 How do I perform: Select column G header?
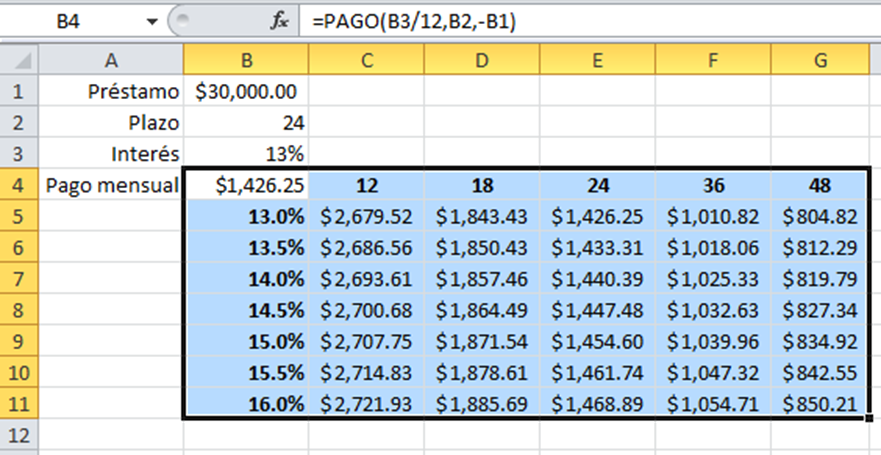point(820,60)
